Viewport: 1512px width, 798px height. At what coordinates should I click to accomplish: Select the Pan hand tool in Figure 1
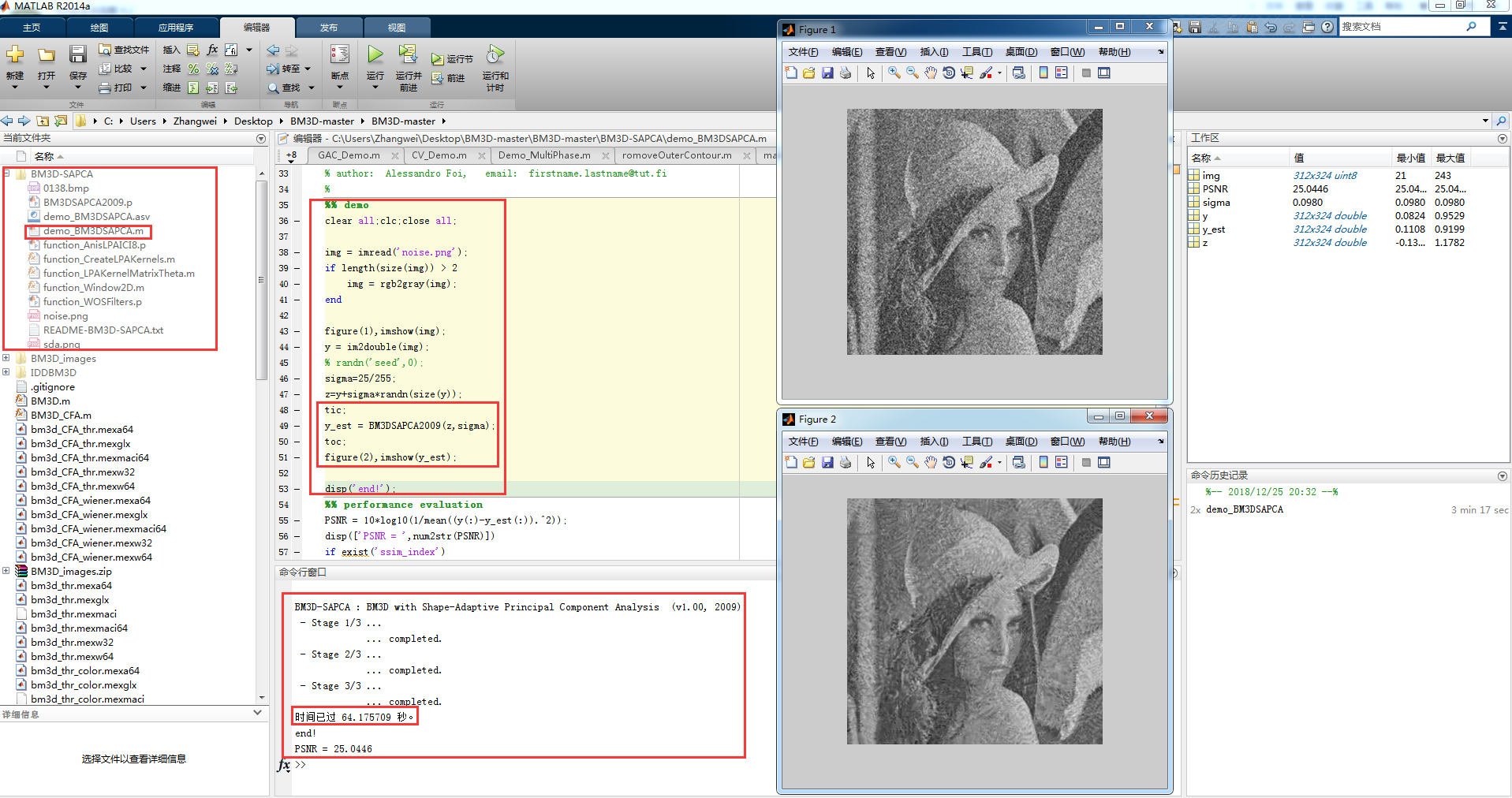tap(931, 73)
